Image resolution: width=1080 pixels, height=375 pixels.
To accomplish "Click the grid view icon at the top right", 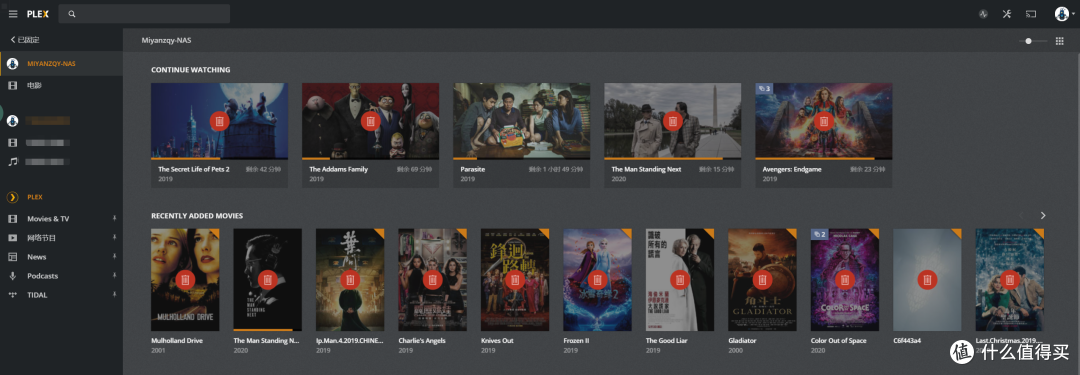I will coord(1060,41).
